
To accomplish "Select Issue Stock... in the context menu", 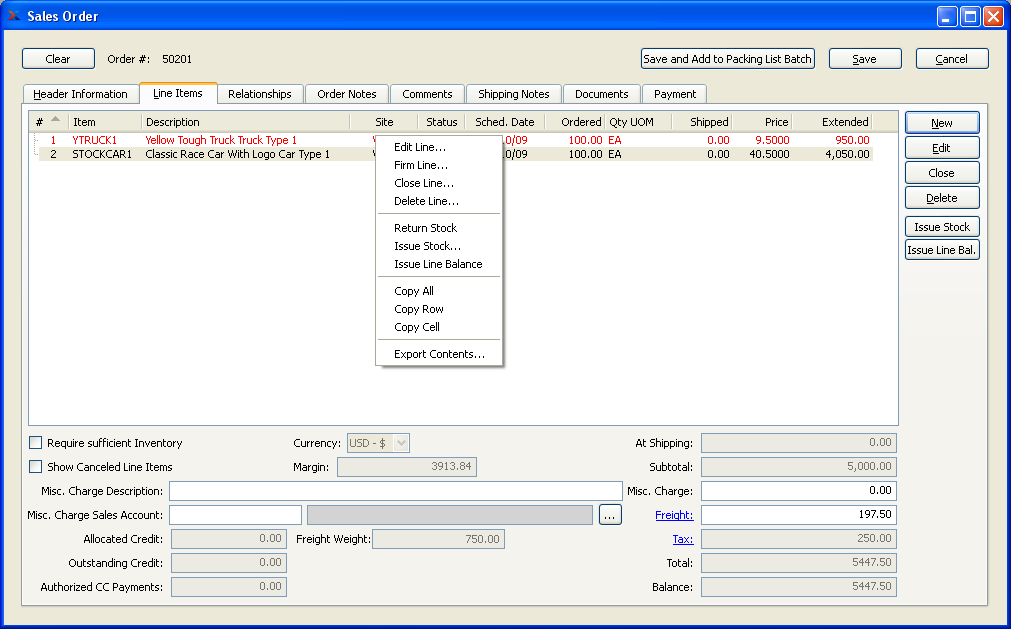I will pos(427,246).
